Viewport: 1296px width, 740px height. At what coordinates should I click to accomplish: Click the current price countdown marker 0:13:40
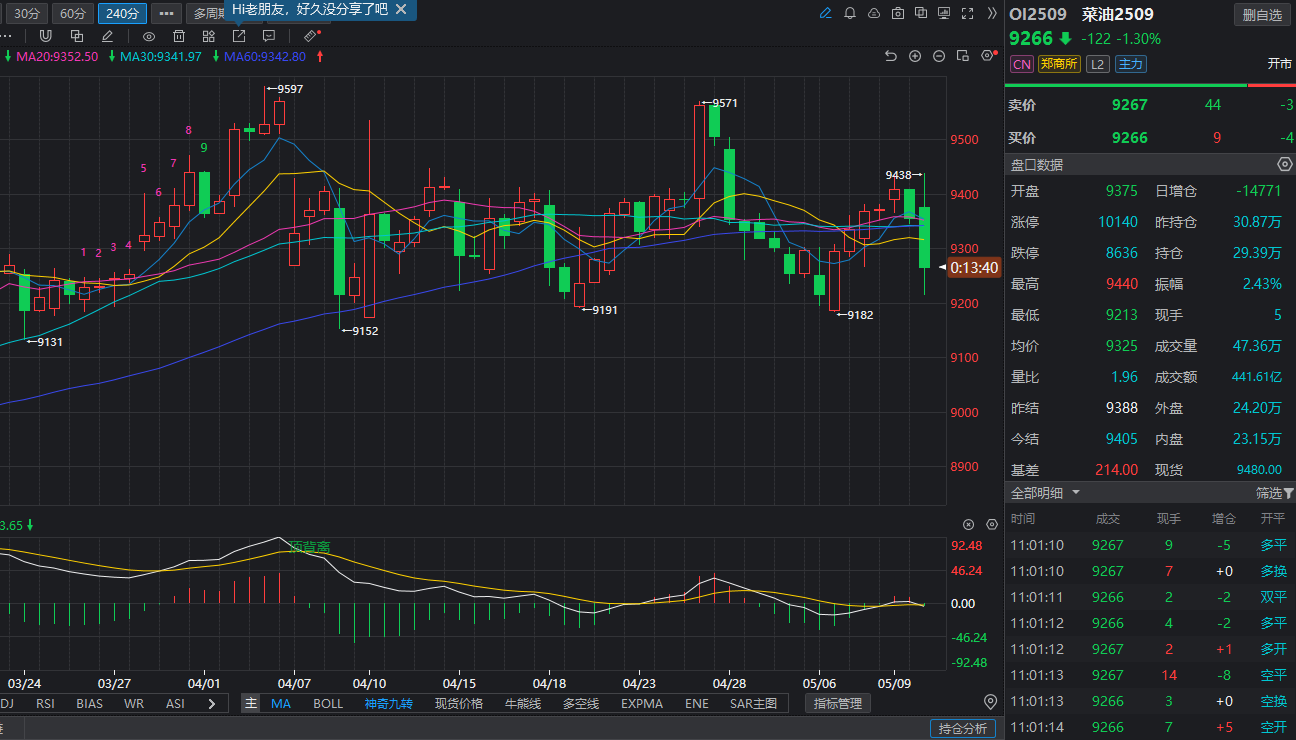point(974,267)
